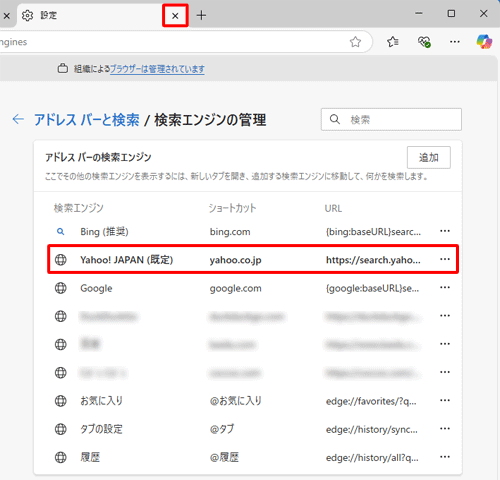
Task: Click the @タブ shortcut text
Action: [x=222, y=429]
